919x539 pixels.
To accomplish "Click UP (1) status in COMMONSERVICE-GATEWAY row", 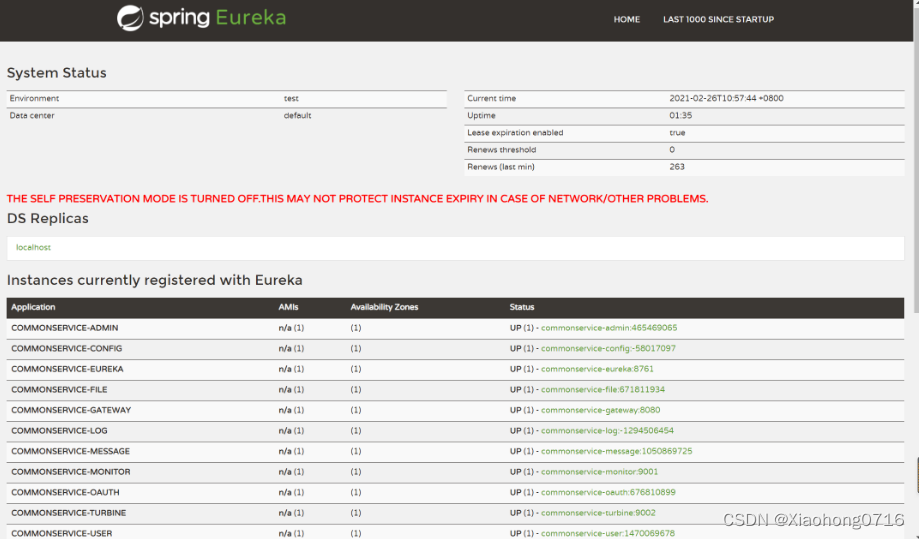I will click(x=522, y=410).
